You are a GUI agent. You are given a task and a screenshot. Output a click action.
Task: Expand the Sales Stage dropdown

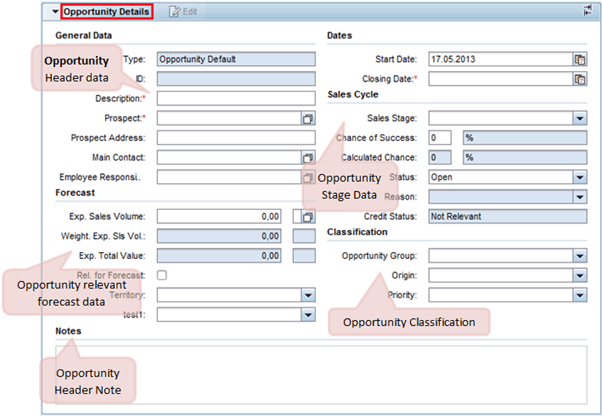pos(579,118)
